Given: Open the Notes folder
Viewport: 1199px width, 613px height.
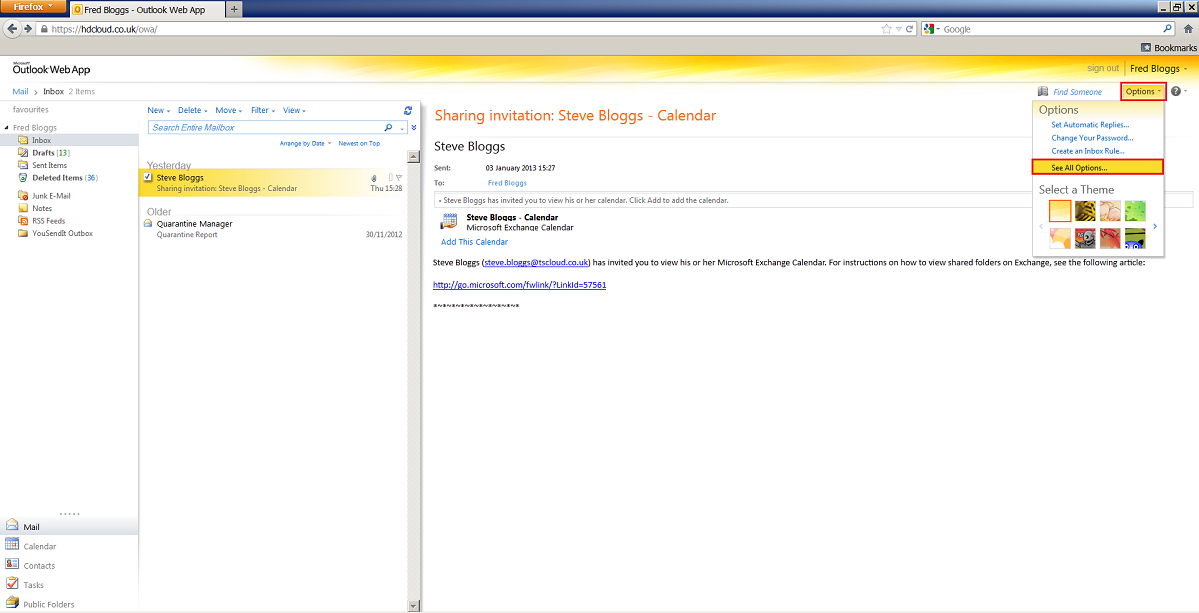Looking at the screenshot, I should (x=41, y=208).
